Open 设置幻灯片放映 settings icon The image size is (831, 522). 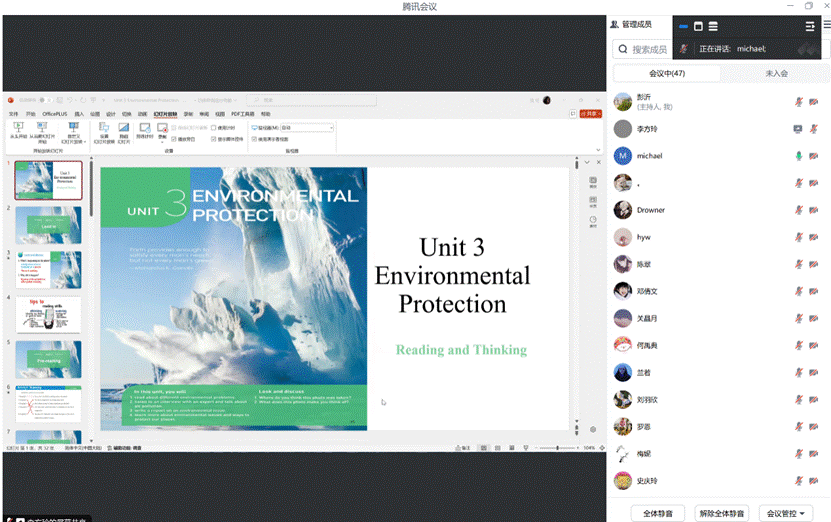click(104, 129)
